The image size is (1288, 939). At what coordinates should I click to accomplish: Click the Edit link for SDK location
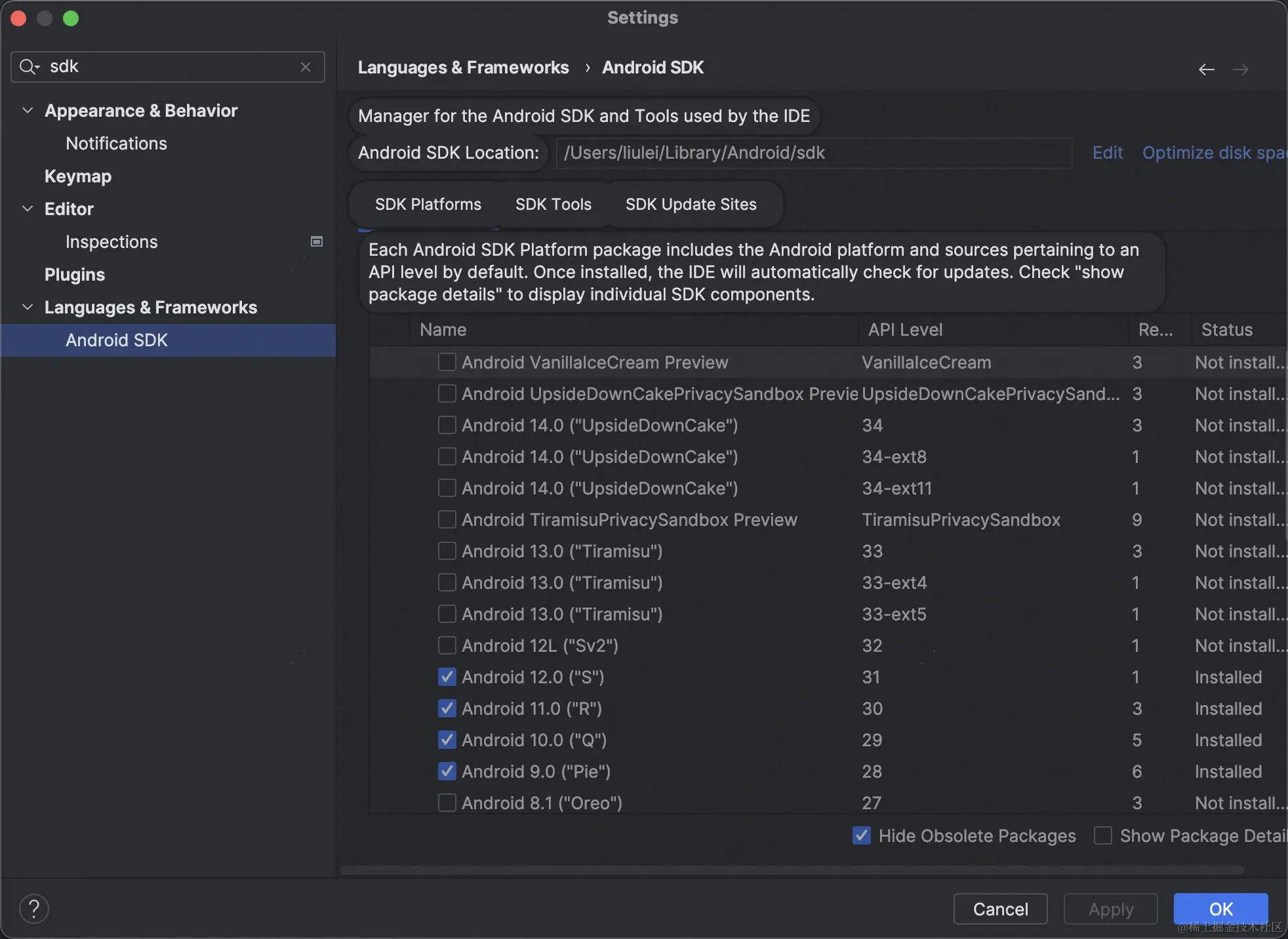click(x=1107, y=153)
